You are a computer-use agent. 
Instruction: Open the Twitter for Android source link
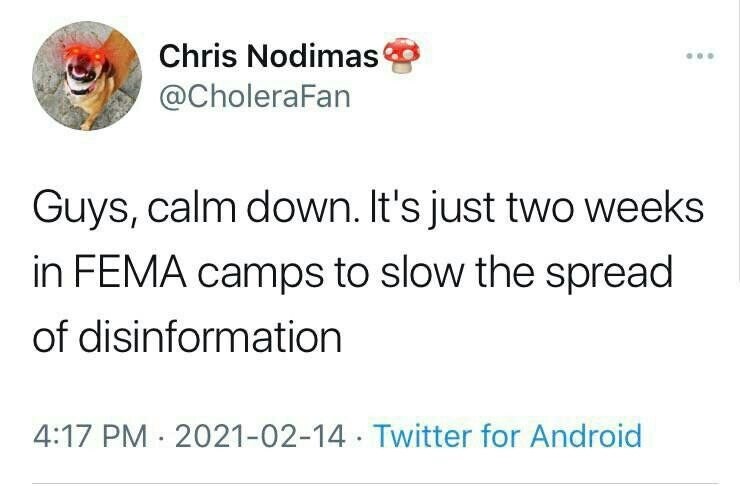[507, 436]
